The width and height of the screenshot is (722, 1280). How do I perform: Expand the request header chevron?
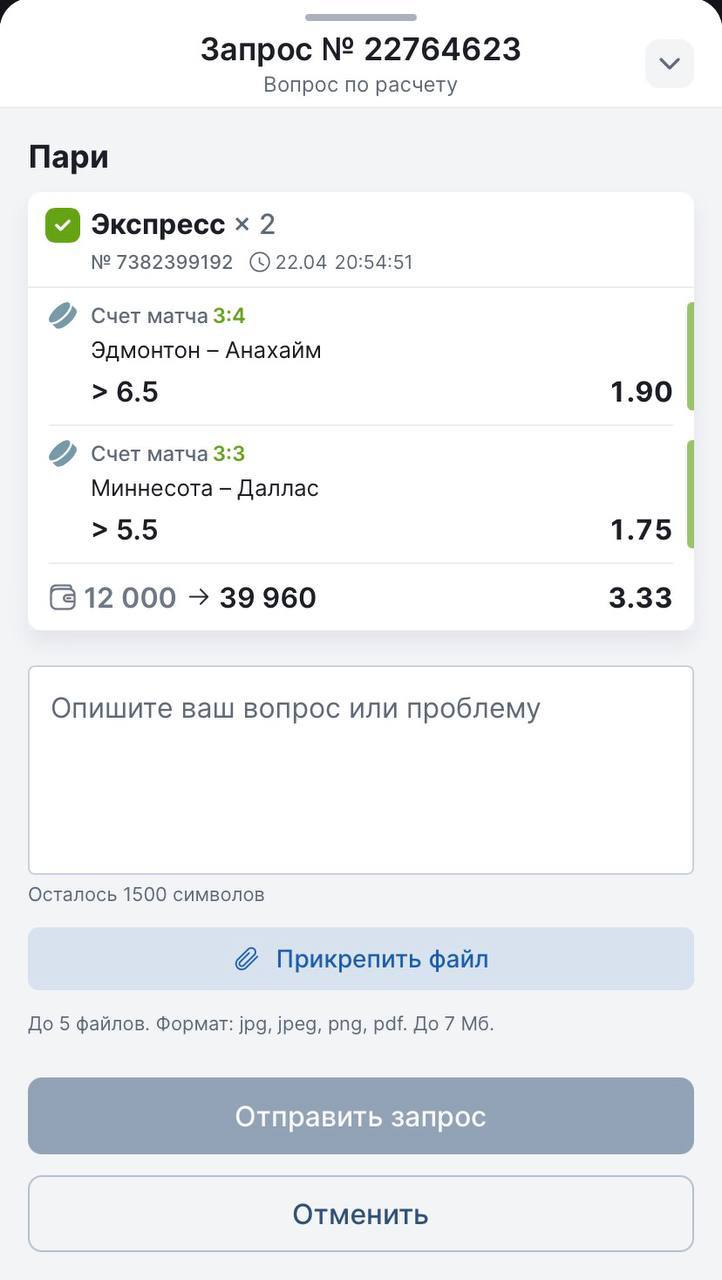(669, 64)
